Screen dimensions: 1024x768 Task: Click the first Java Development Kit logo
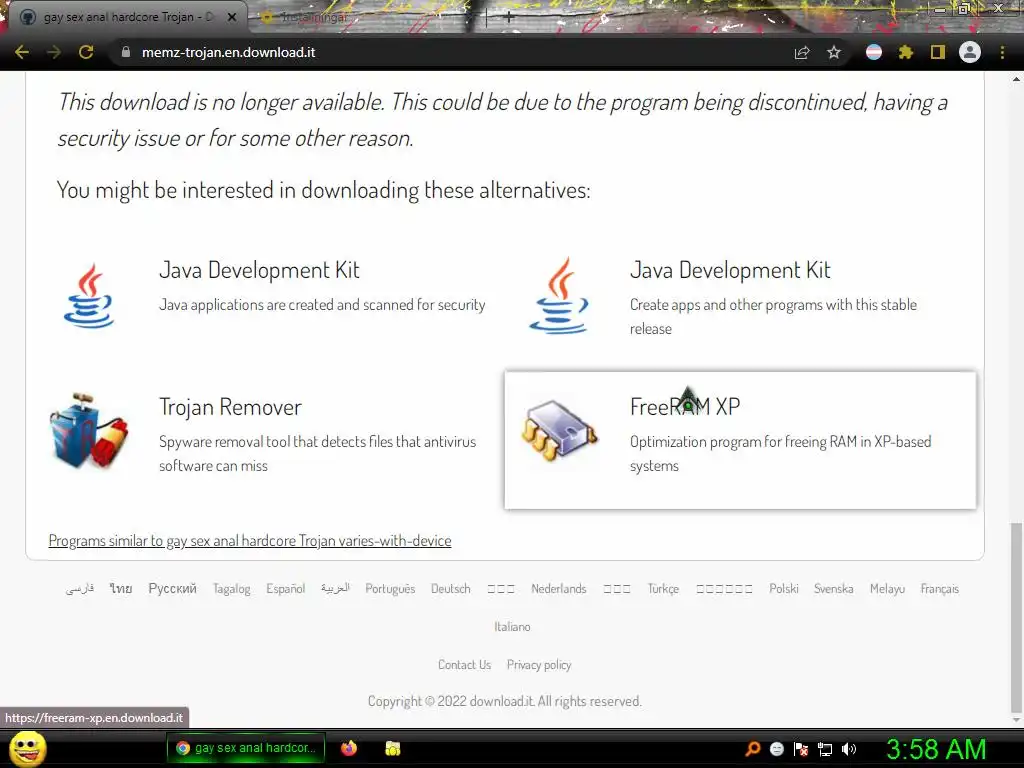click(89, 295)
